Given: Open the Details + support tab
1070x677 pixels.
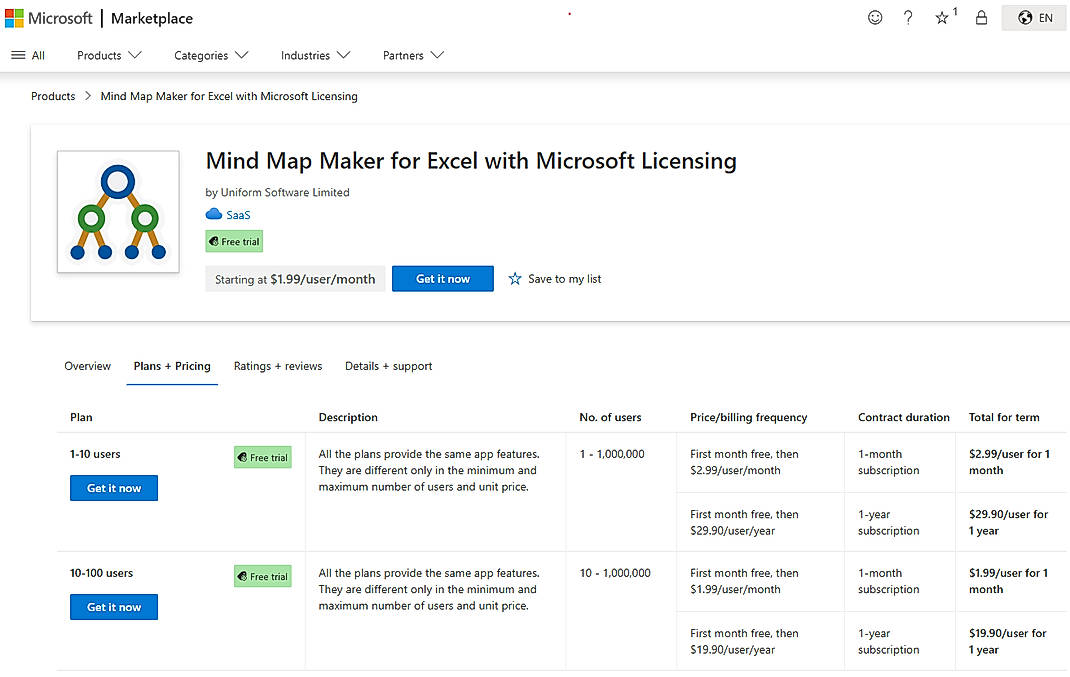Looking at the screenshot, I should [388, 366].
